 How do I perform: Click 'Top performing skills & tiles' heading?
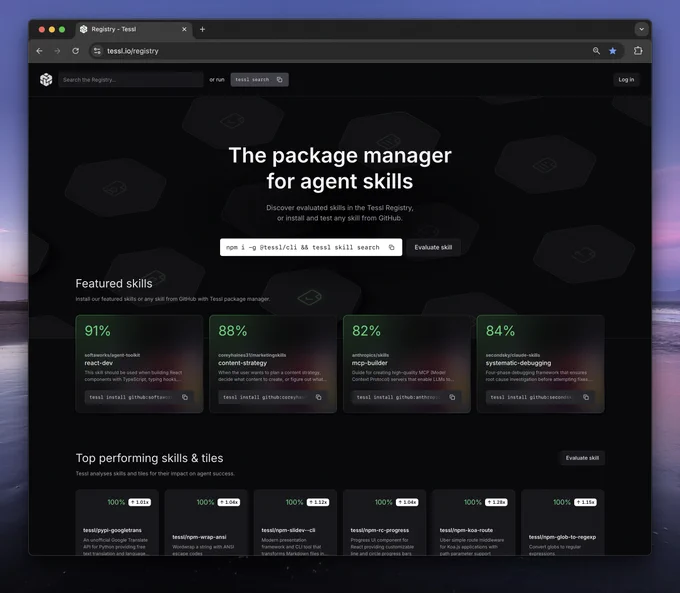point(150,458)
